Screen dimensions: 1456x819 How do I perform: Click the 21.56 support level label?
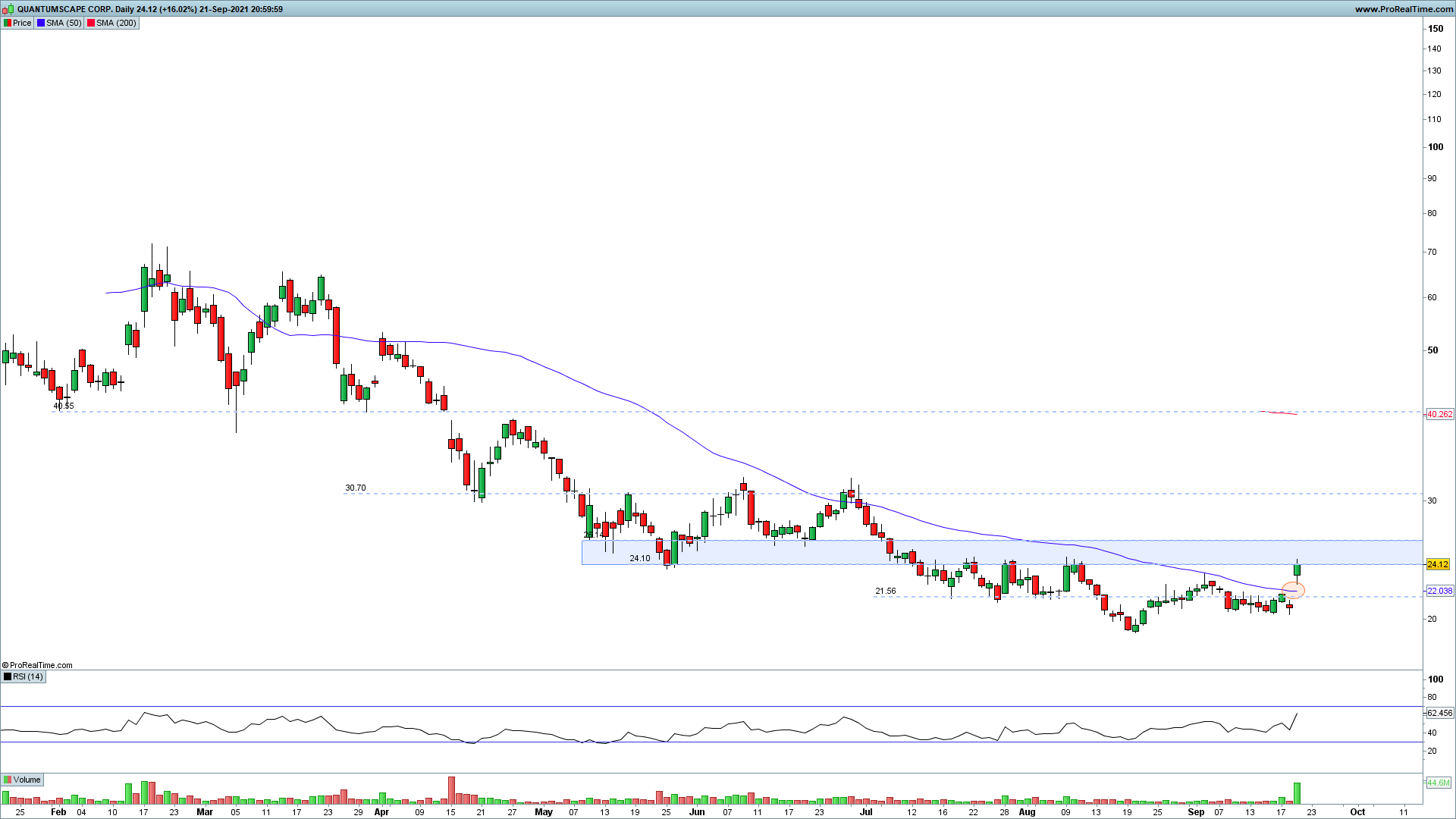point(885,591)
